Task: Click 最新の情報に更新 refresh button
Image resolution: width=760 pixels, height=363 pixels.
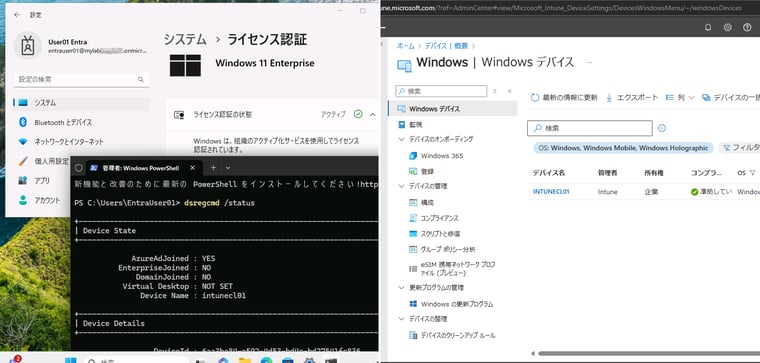Action: [x=564, y=97]
